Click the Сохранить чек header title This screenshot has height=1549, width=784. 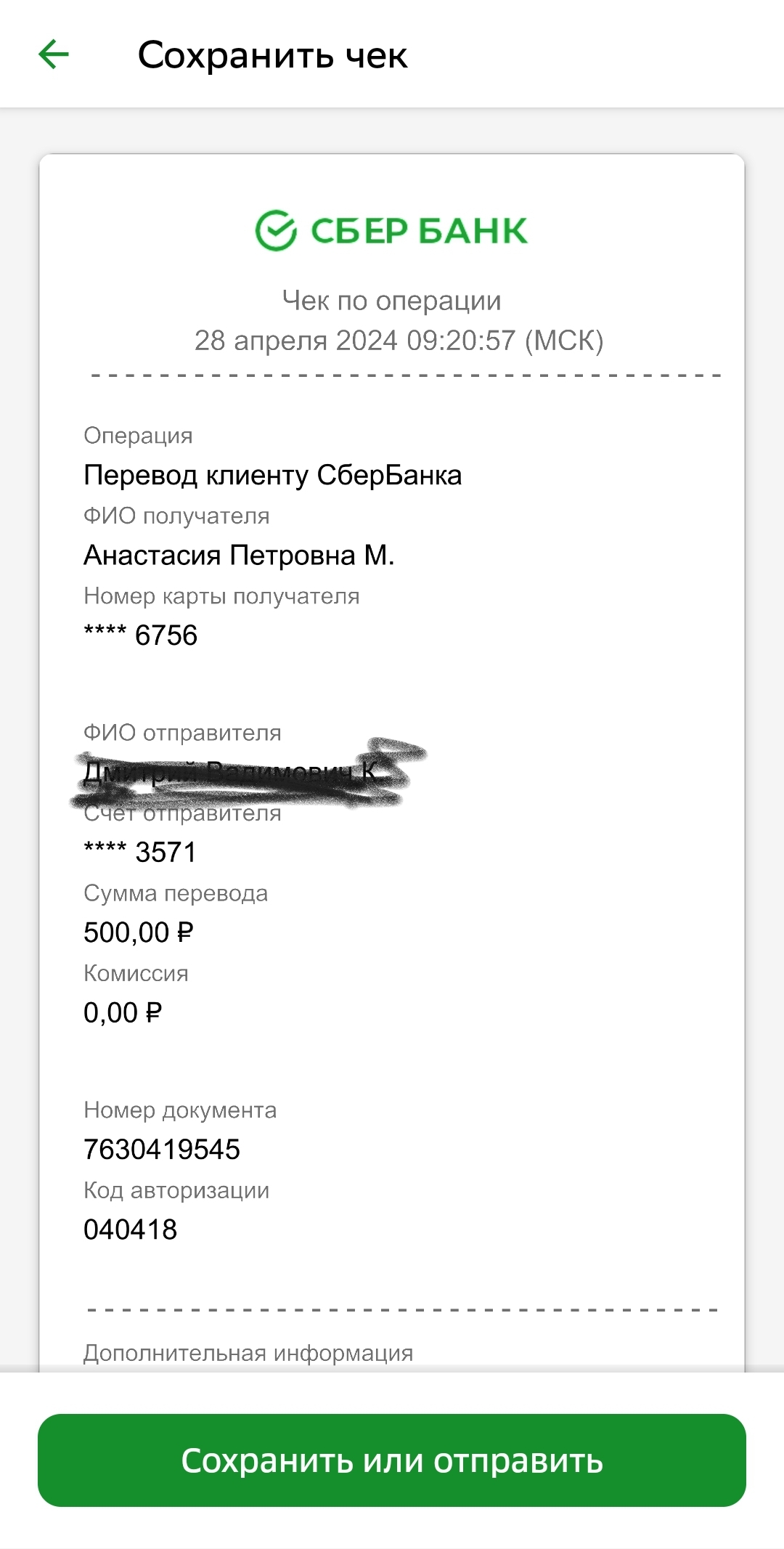(272, 55)
